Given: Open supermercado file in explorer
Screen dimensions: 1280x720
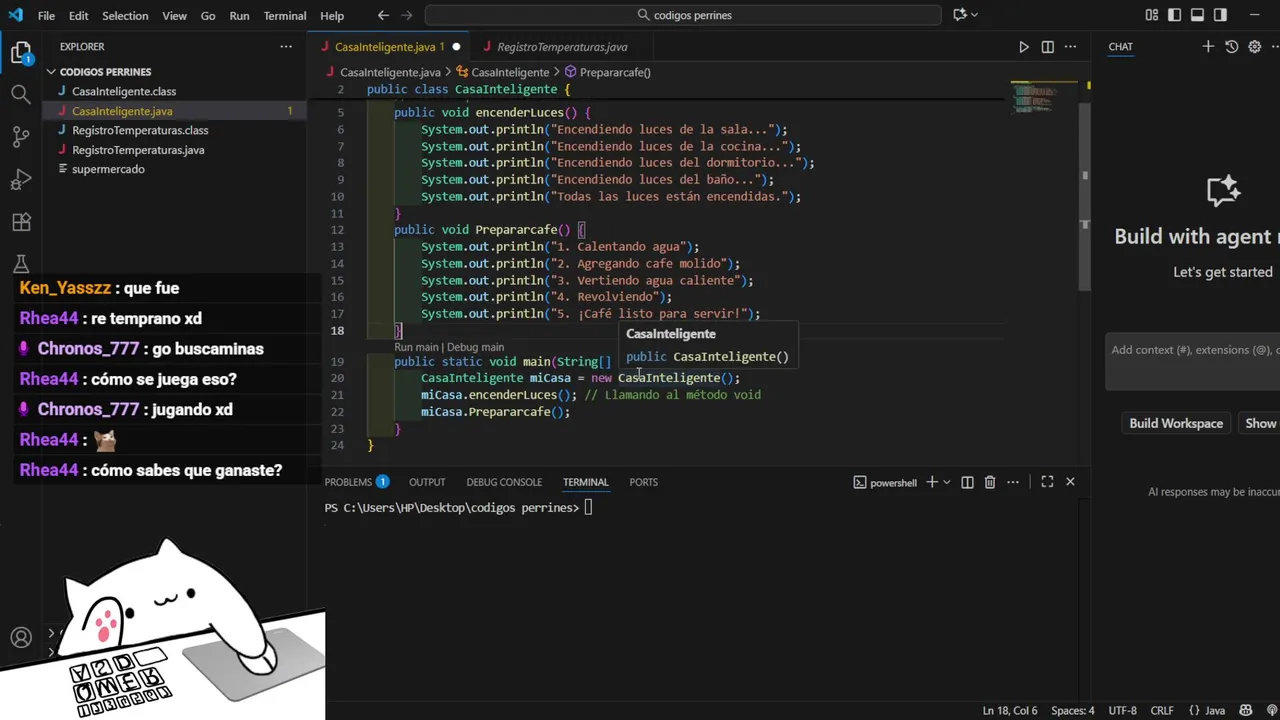Looking at the screenshot, I should click(x=108, y=169).
